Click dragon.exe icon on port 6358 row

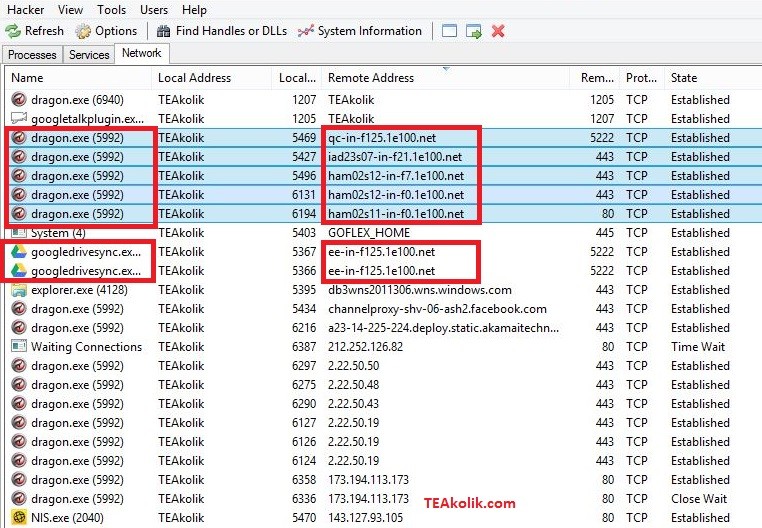tap(18, 479)
